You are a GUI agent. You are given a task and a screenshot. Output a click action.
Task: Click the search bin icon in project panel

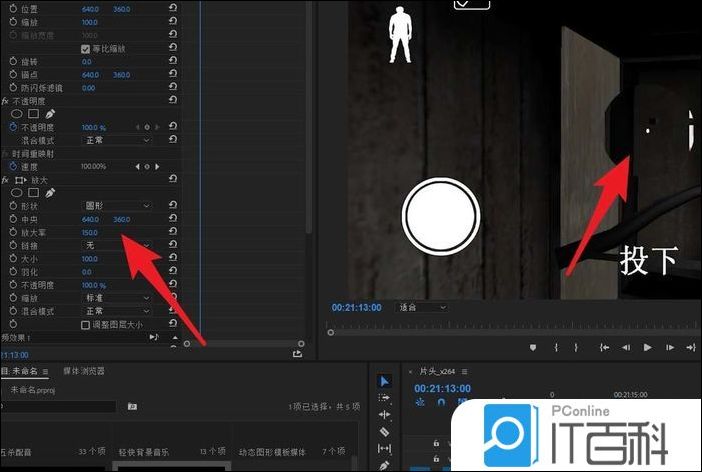pos(132,406)
